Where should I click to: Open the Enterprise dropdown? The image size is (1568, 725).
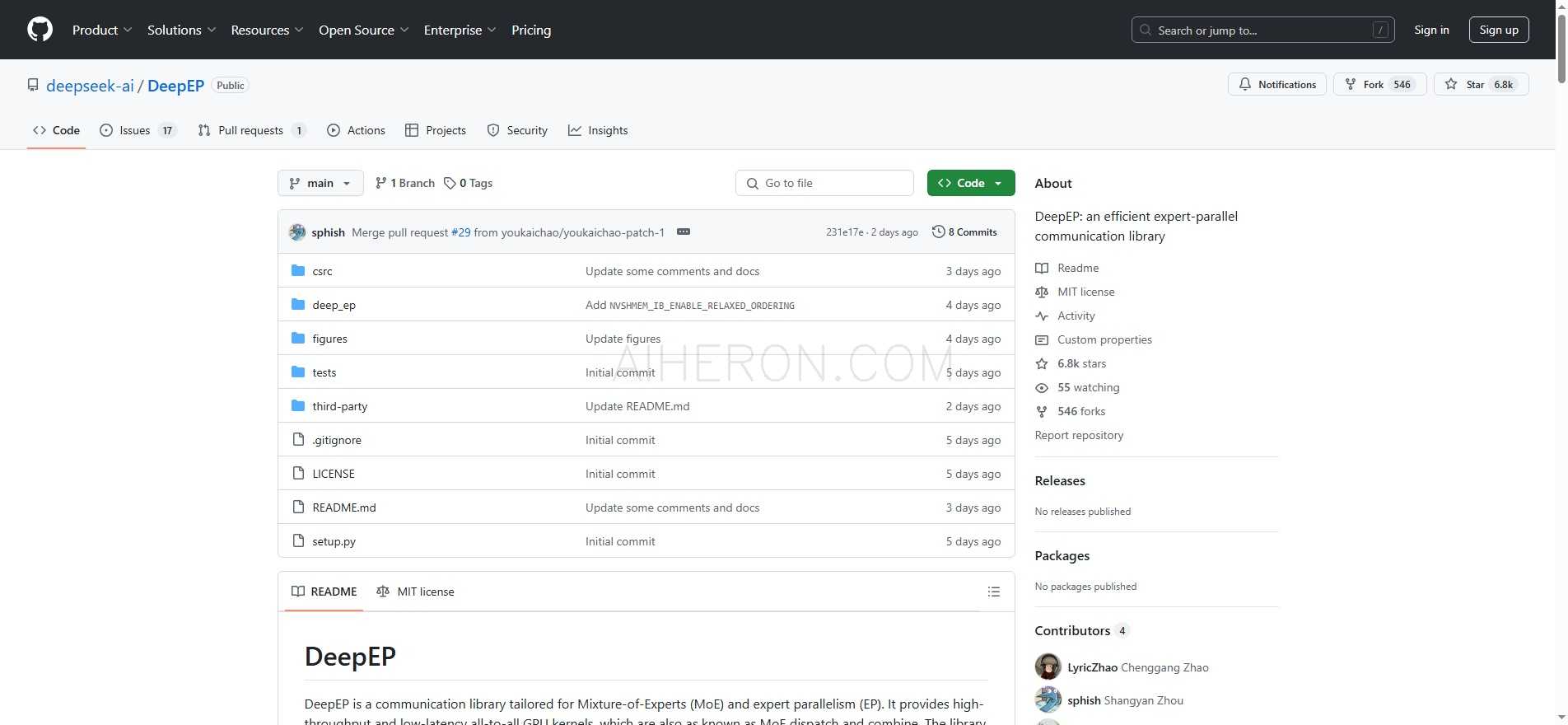[460, 30]
